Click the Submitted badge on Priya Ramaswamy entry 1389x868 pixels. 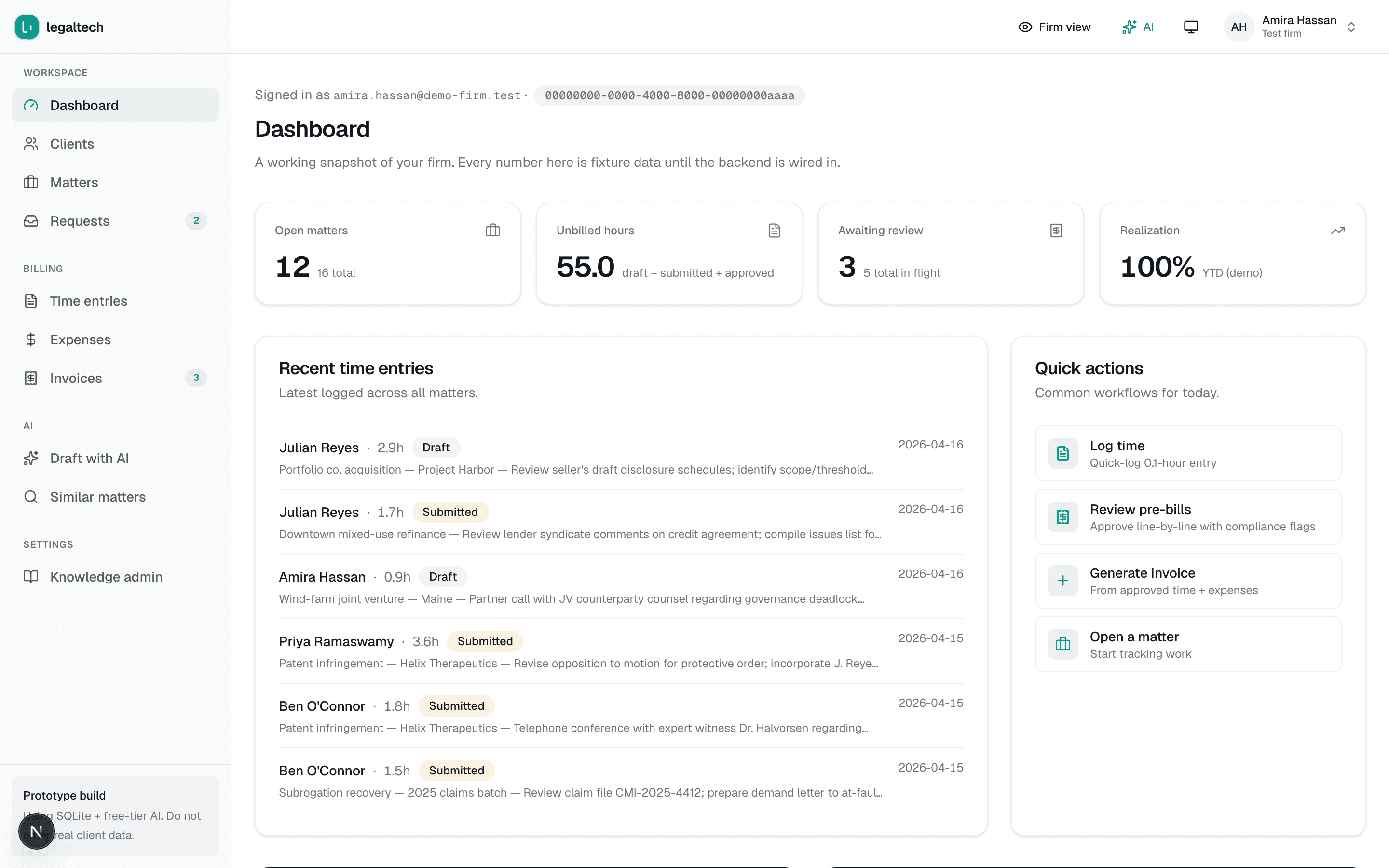[x=485, y=641]
